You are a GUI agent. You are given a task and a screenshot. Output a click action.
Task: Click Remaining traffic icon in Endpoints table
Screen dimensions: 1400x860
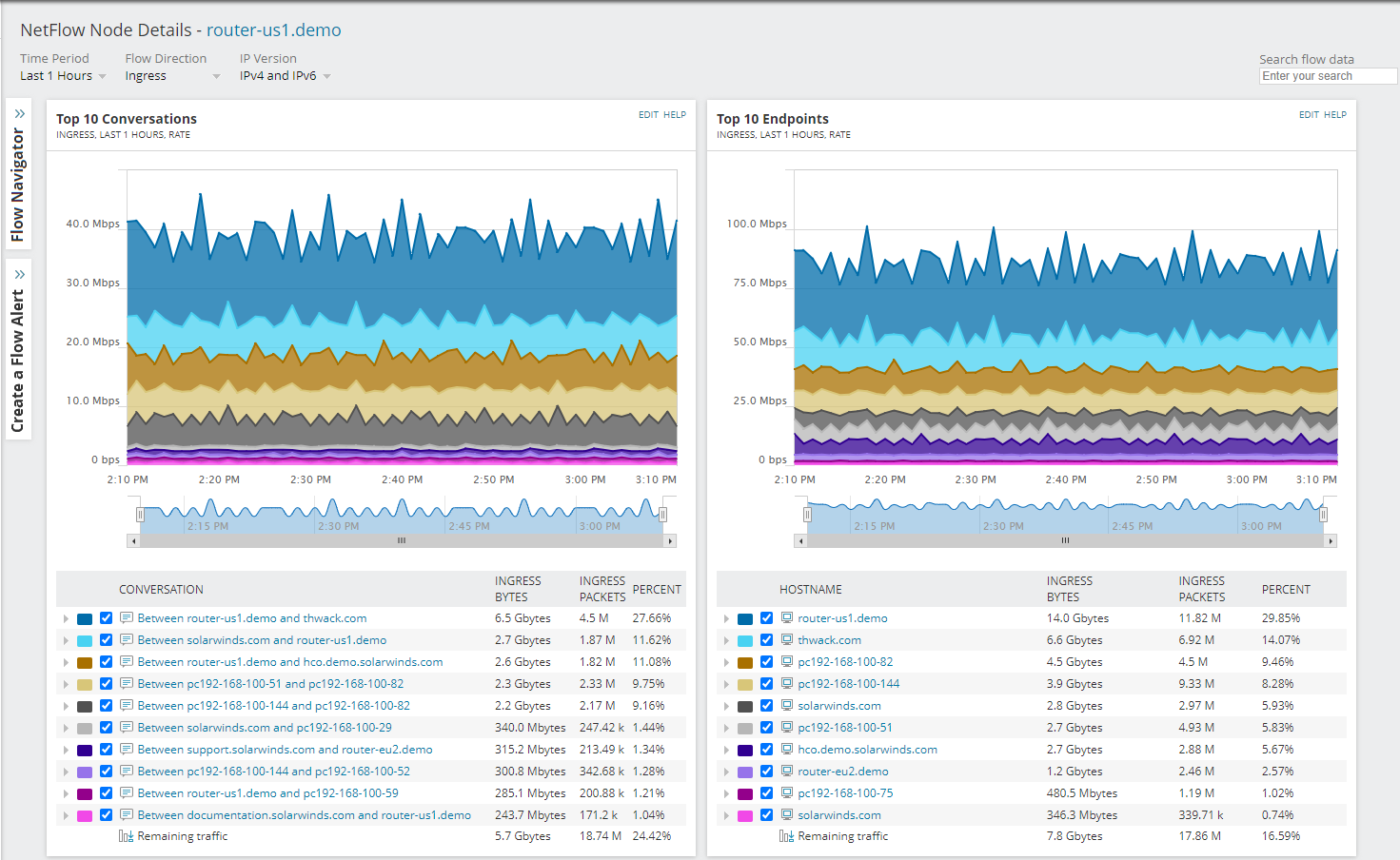click(x=786, y=836)
